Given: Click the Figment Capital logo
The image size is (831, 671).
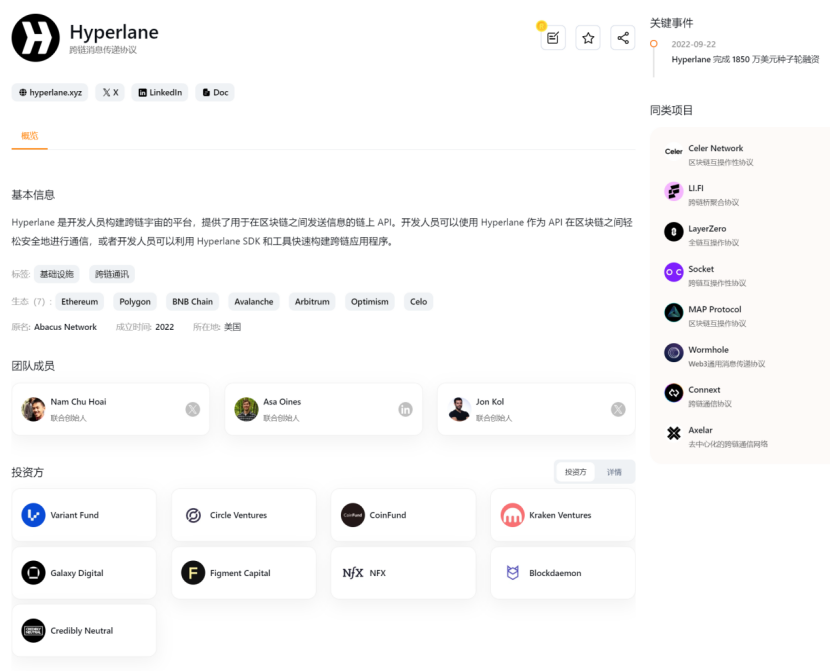Looking at the screenshot, I should [x=193, y=572].
